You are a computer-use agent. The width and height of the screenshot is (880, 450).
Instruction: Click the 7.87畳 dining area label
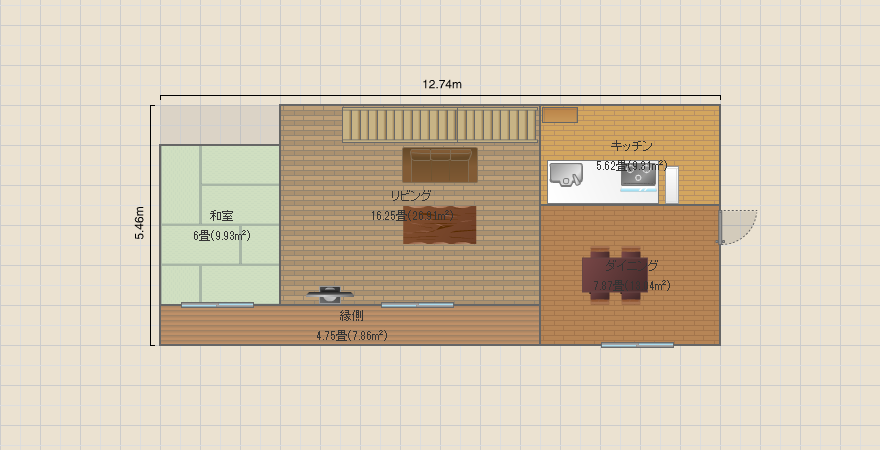click(631, 286)
